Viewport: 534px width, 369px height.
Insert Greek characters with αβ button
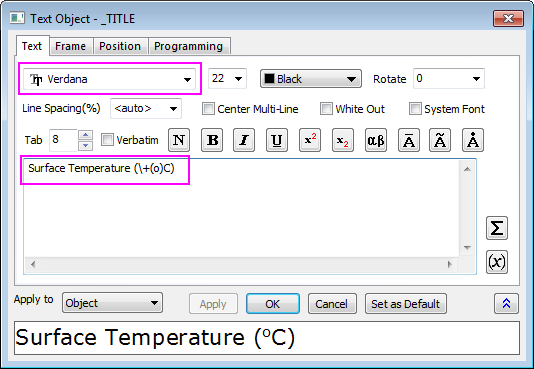pos(376,140)
